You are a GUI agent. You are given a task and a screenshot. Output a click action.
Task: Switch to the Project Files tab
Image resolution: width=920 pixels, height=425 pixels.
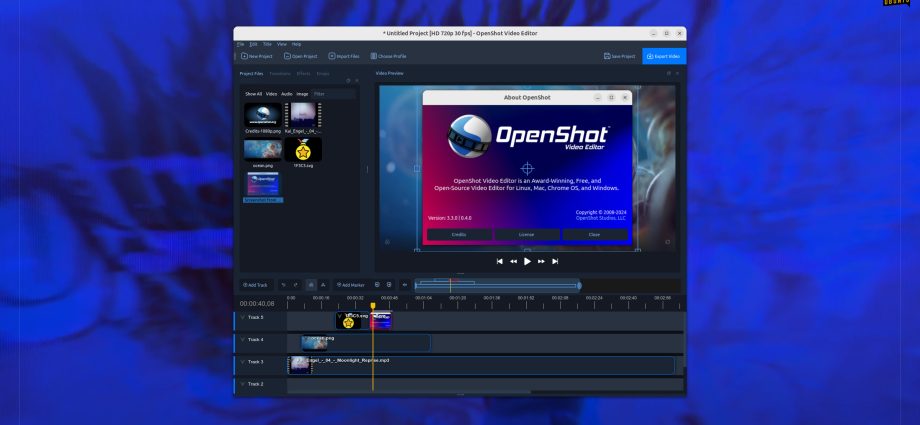pos(251,73)
